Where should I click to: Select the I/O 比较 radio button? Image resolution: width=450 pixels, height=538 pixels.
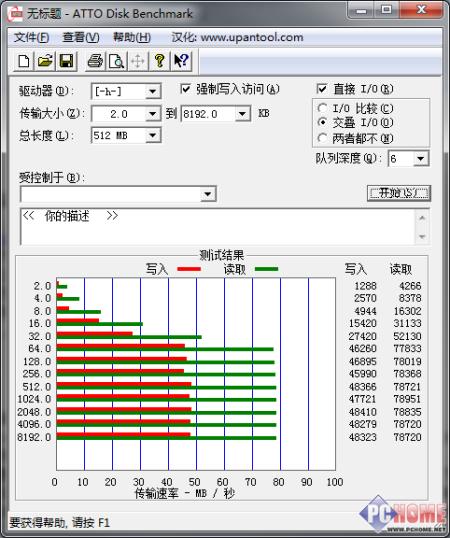tap(322, 108)
